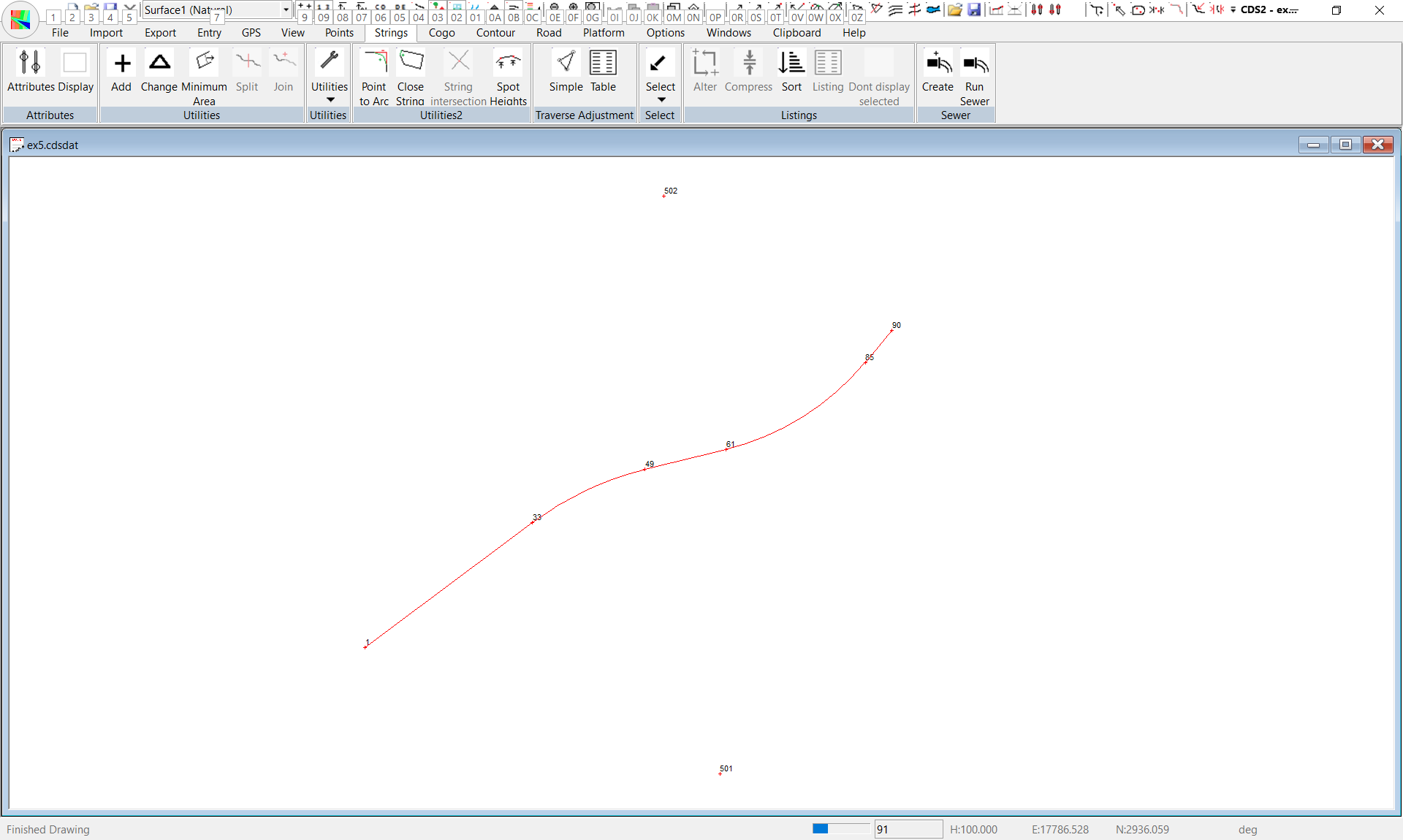Click the Attributes sliders icon
1403x840 pixels.
tap(30, 63)
